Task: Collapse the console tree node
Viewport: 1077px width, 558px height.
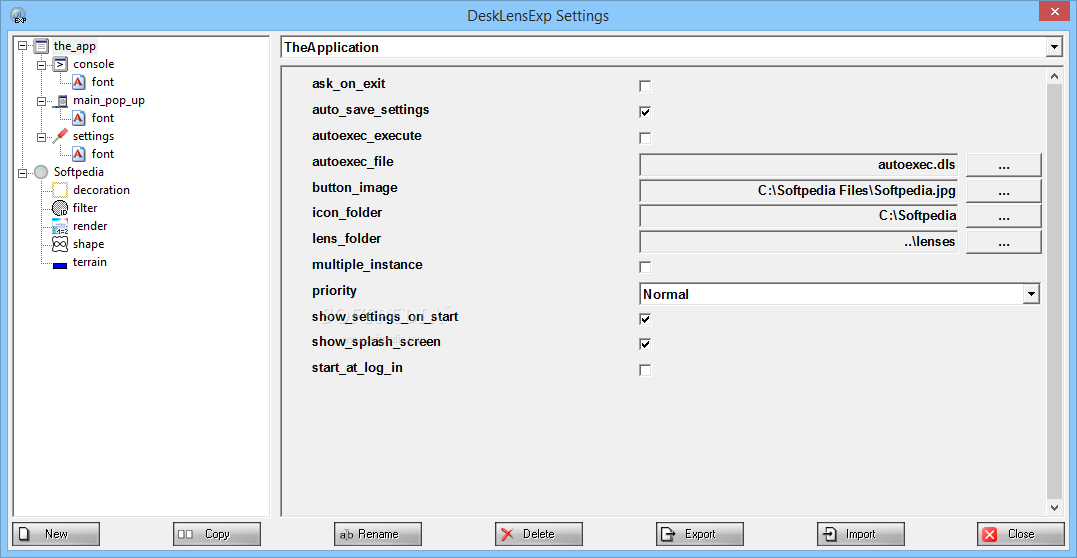Action: pyautogui.click(x=43, y=65)
